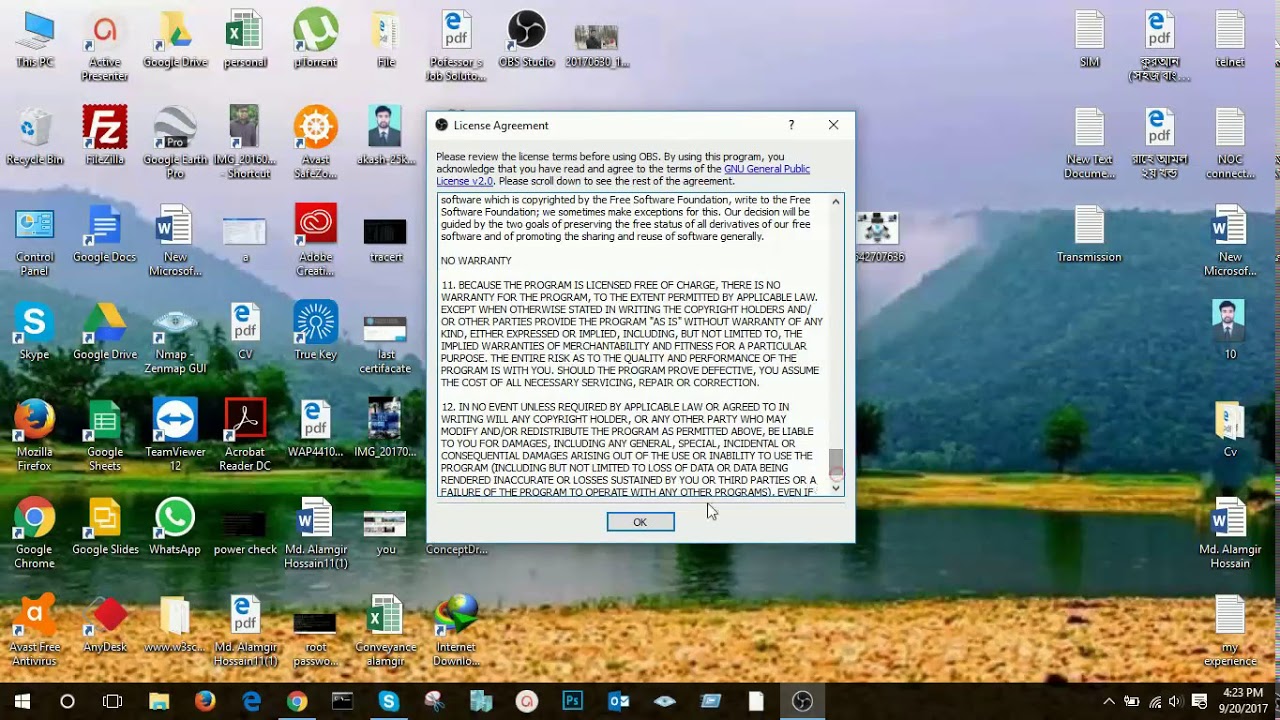Select Google Slides desktop shortcut
This screenshot has width=1280, height=720.
pos(104,527)
